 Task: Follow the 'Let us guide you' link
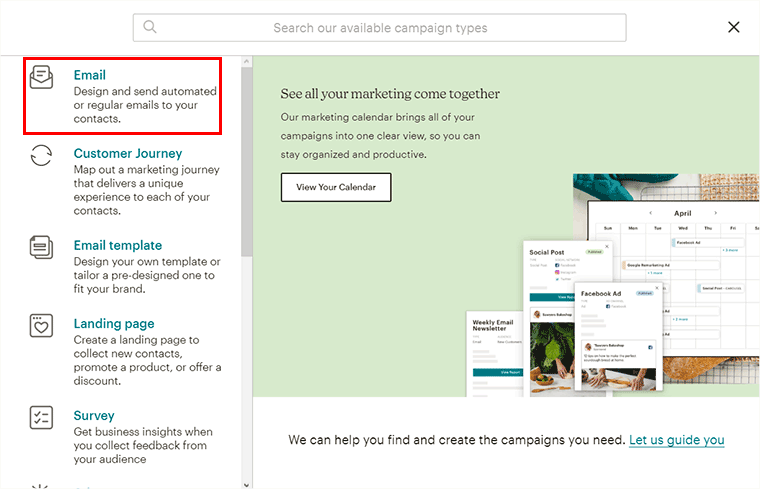(x=676, y=440)
